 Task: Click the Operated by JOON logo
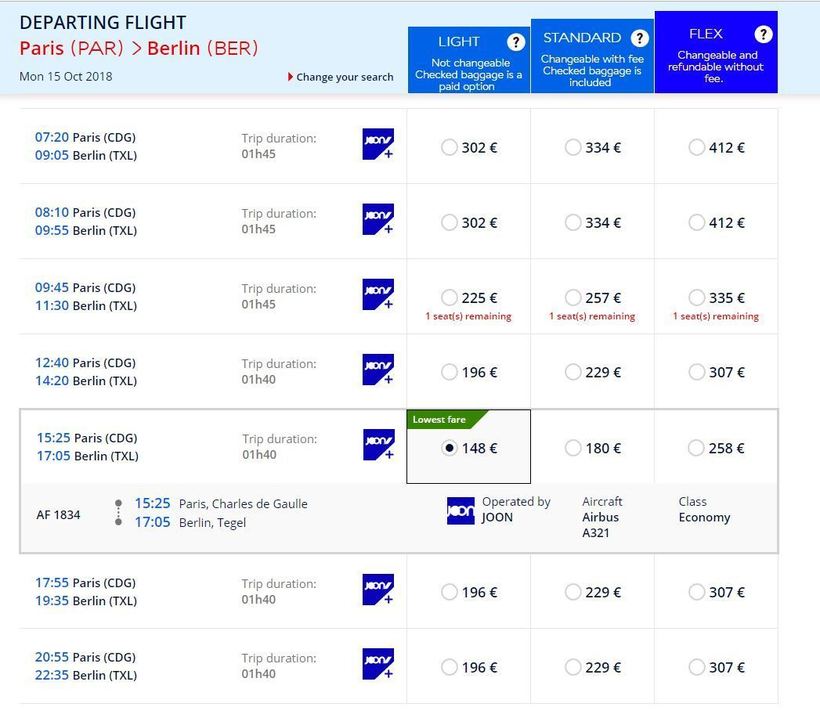click(x=460, y=511)
